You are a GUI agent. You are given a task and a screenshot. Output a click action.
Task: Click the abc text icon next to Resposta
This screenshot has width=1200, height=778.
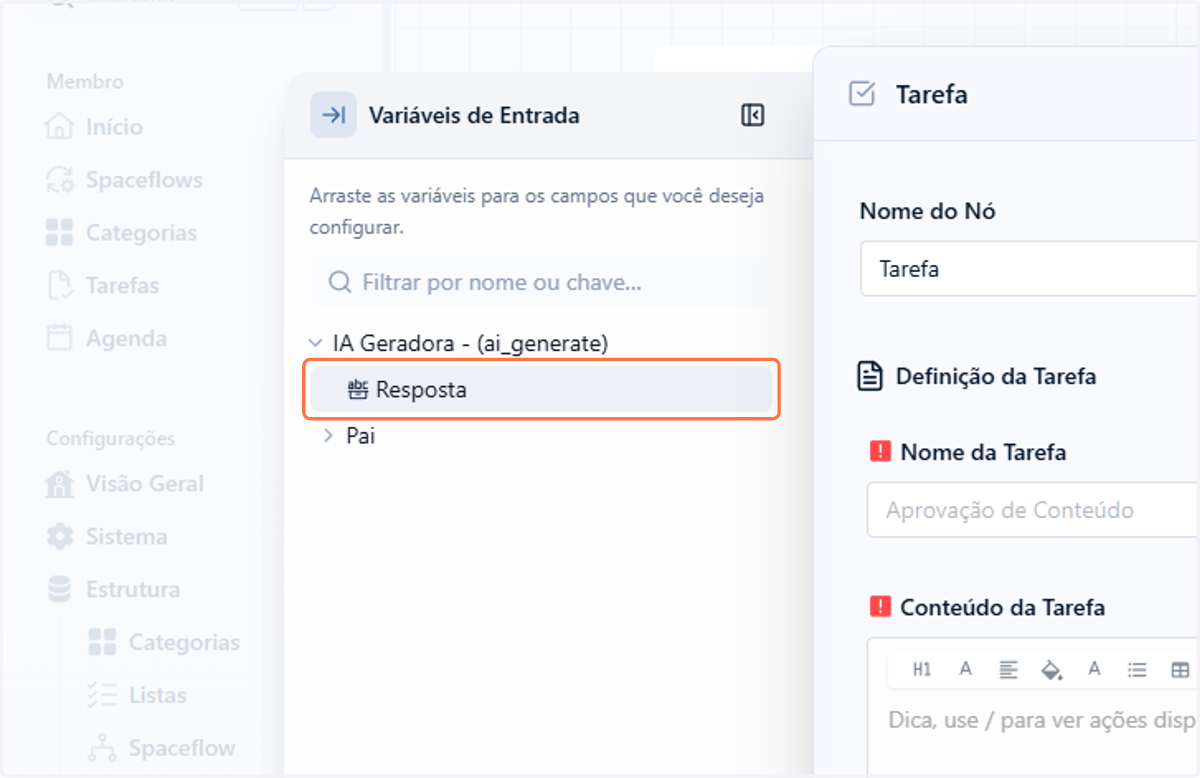pyautogui.click(x=358, y=390)
